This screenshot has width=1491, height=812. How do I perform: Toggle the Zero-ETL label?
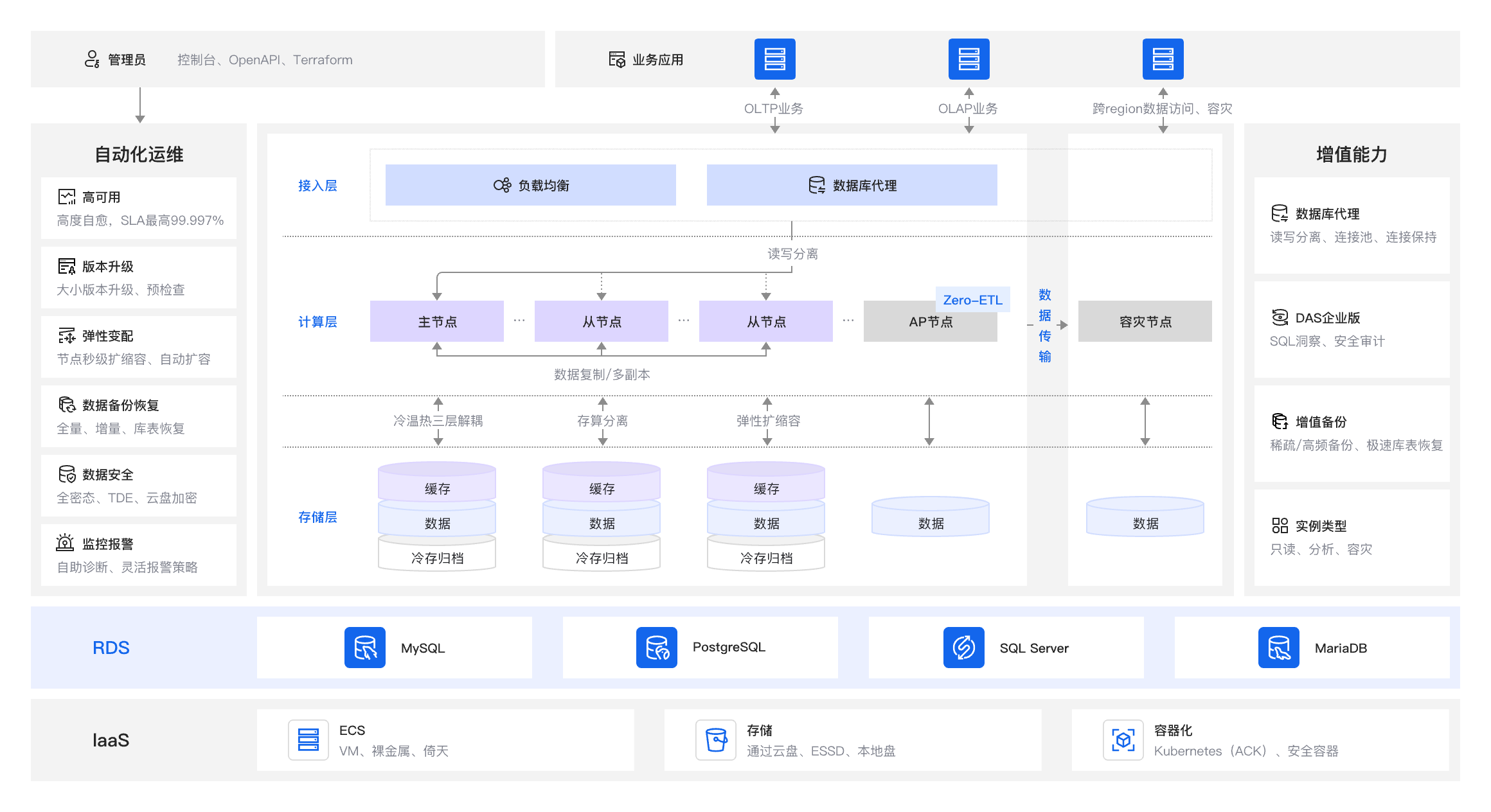972,299
